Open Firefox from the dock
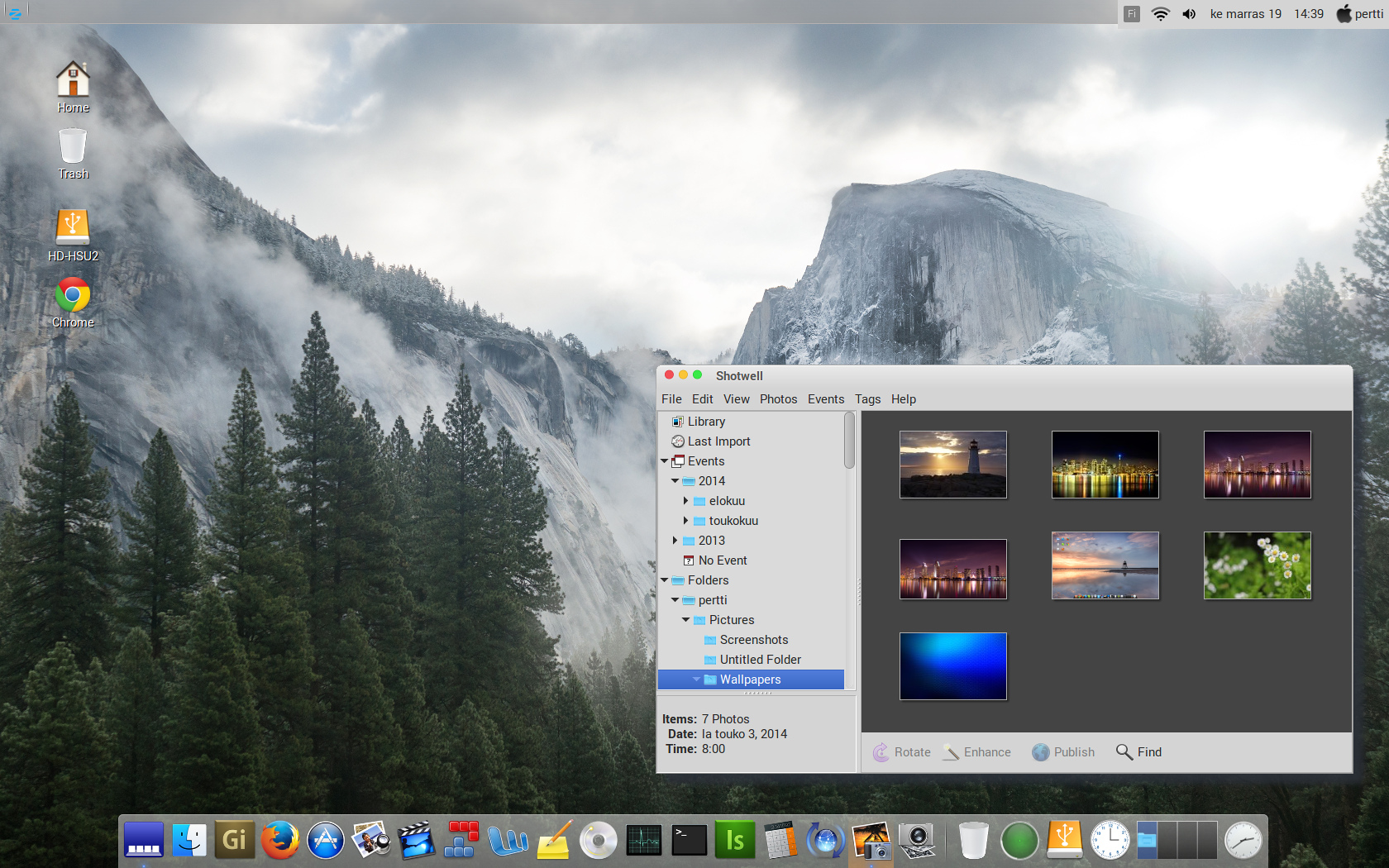The height and width of the screenshot is (868, 1389). [x=280, y=841]
